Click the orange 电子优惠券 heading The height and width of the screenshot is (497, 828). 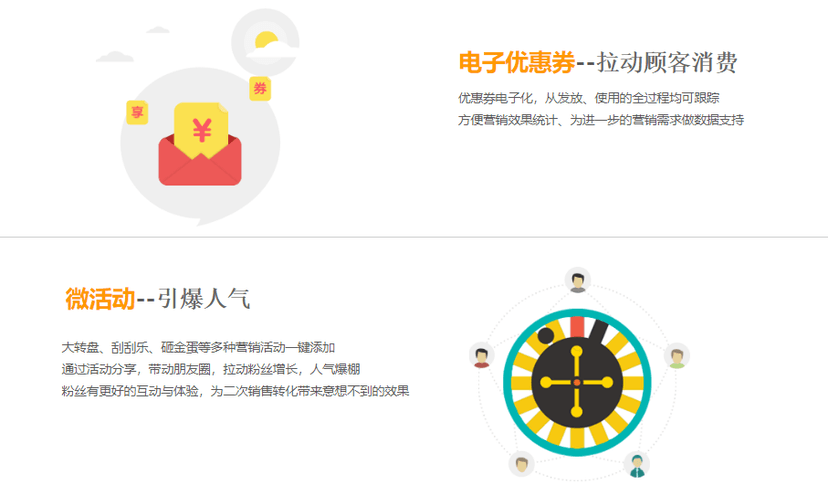pos(516,63)
